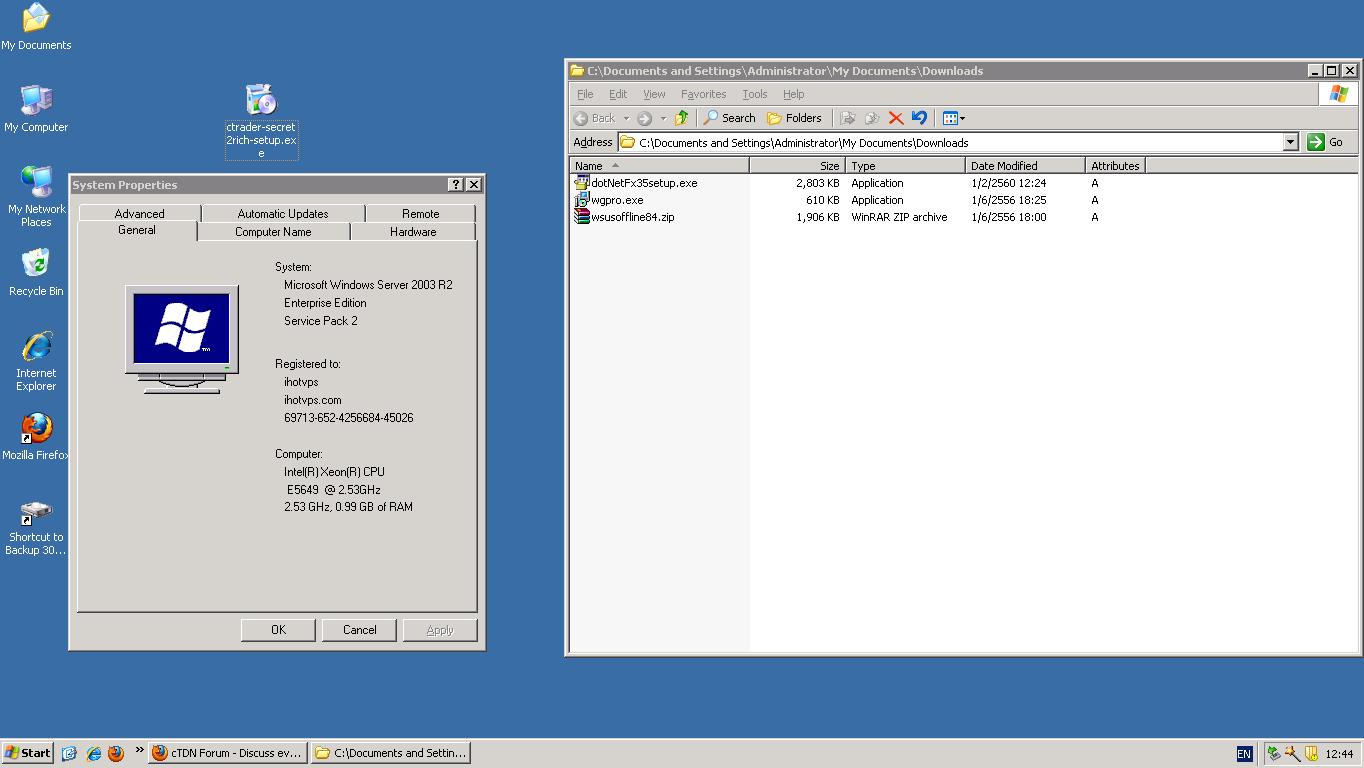Image resolution: width=1364 pixels, height=768 pixels.
Task: Switch to Computer Name tab
Action: click(x=273, y=232)
